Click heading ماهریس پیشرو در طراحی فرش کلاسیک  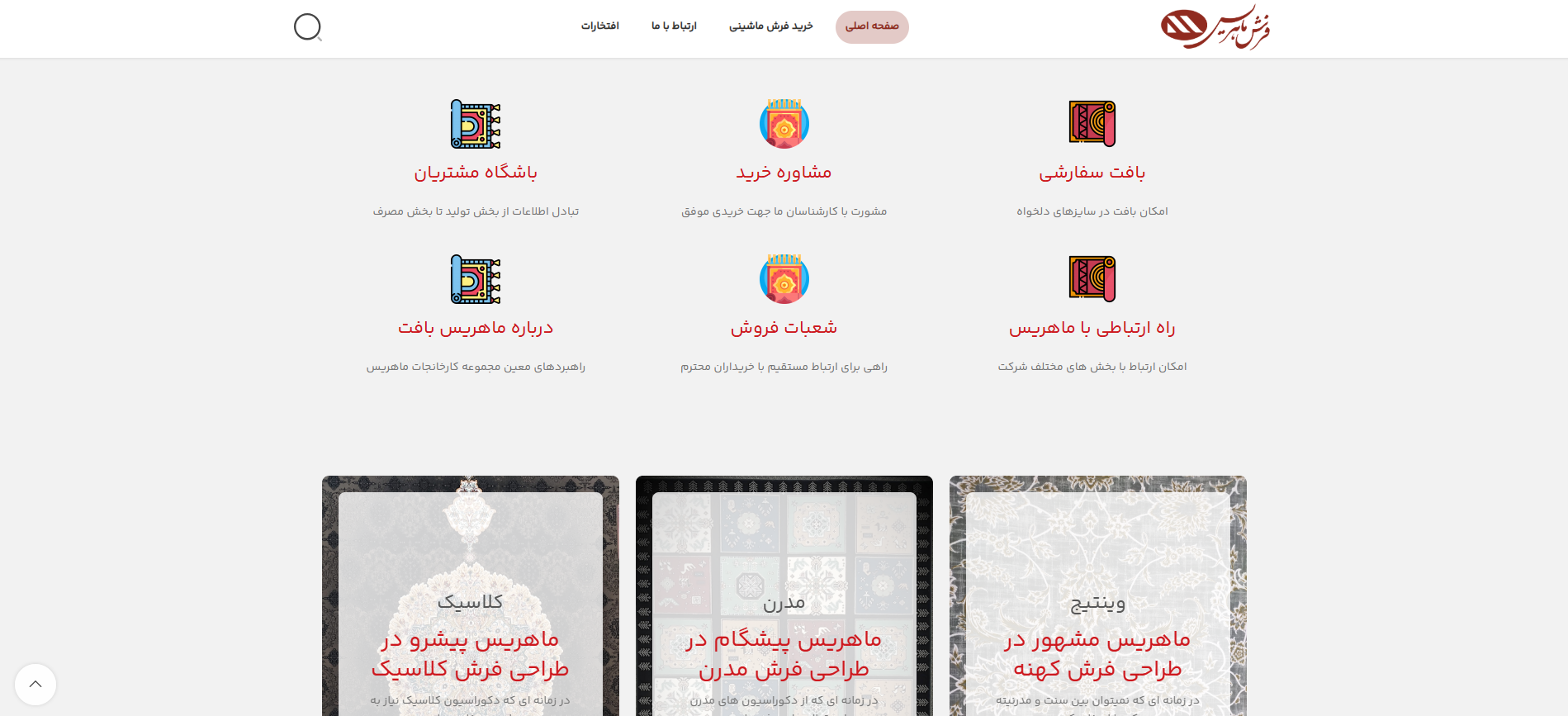[x=471, y=654]
